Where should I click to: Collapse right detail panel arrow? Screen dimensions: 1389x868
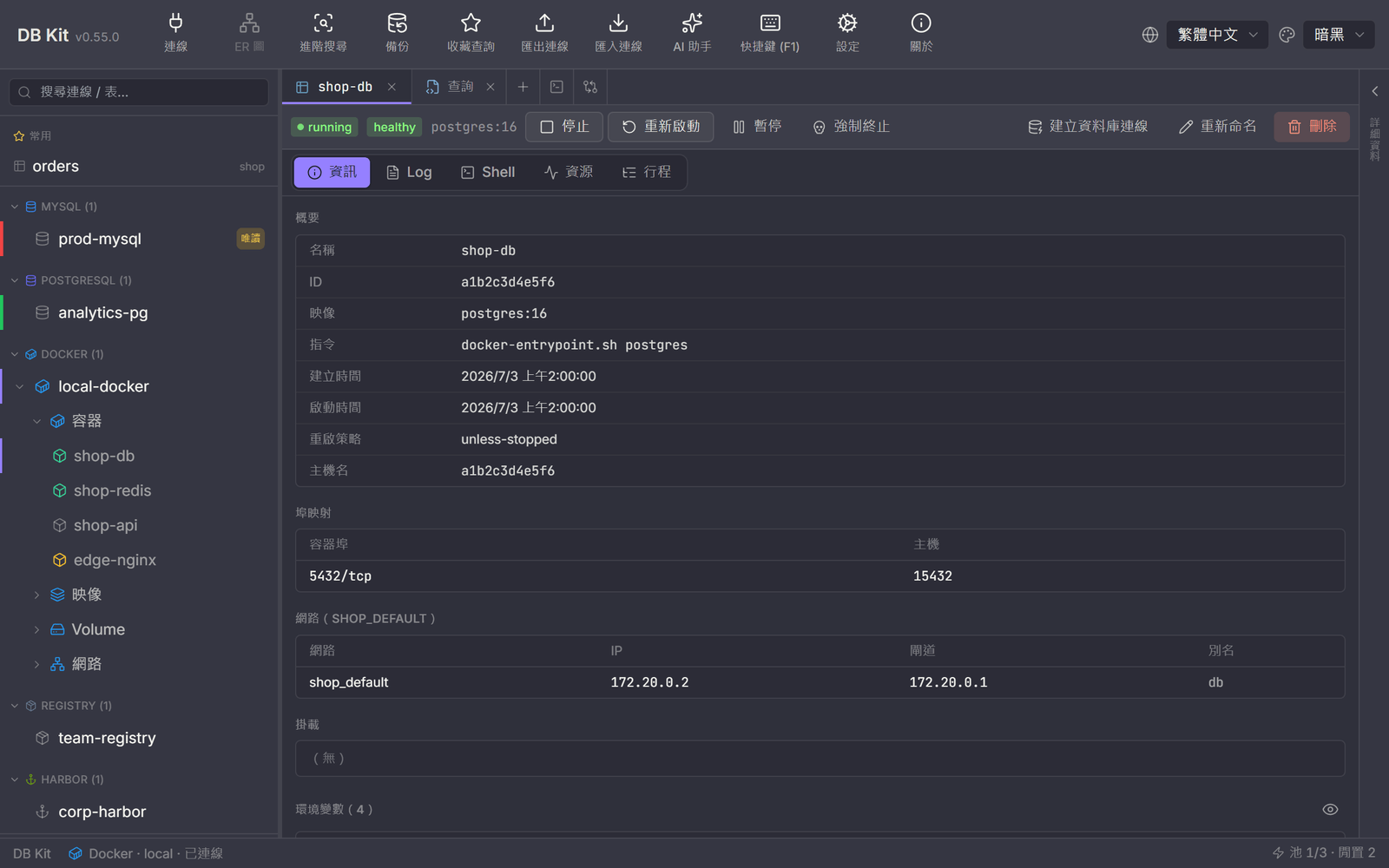tap(1374, 91)
